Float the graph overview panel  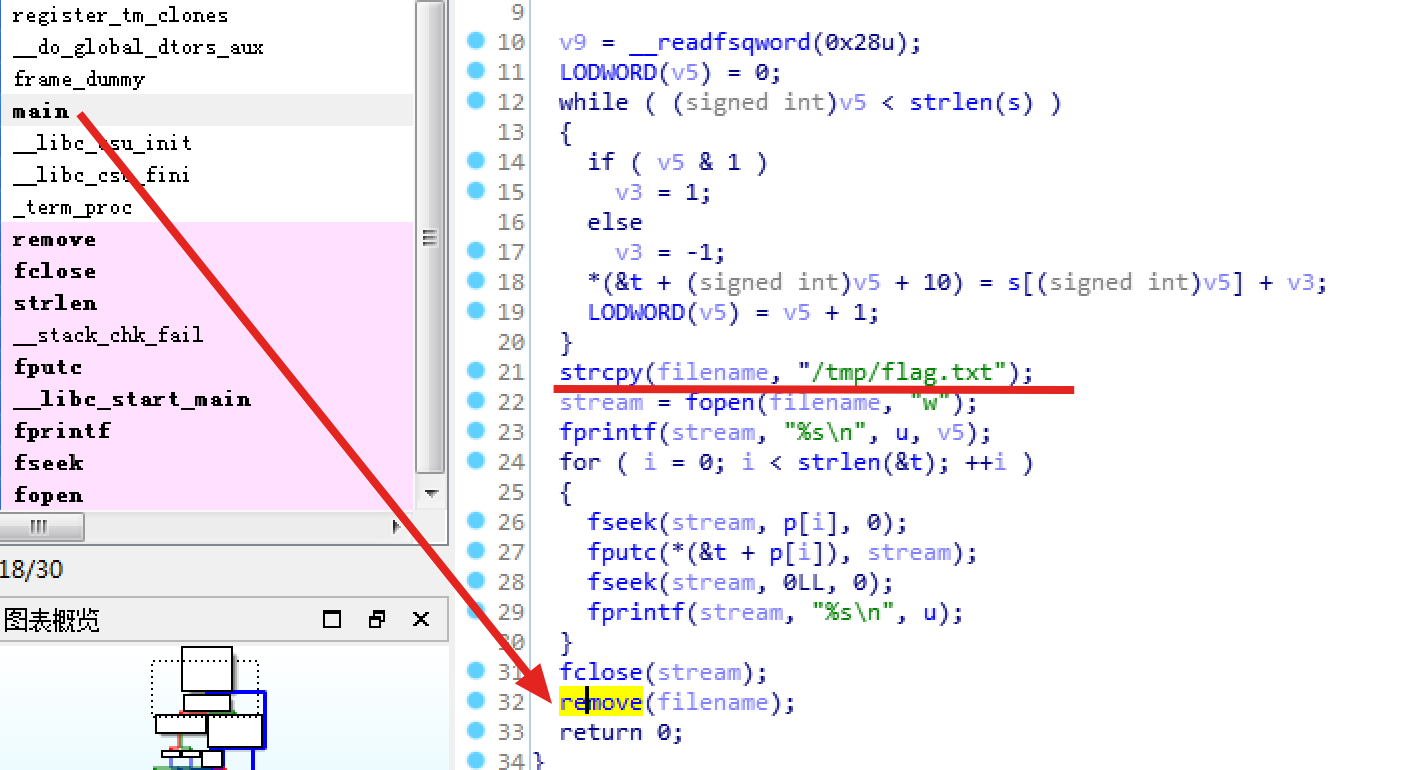point(376,620)
